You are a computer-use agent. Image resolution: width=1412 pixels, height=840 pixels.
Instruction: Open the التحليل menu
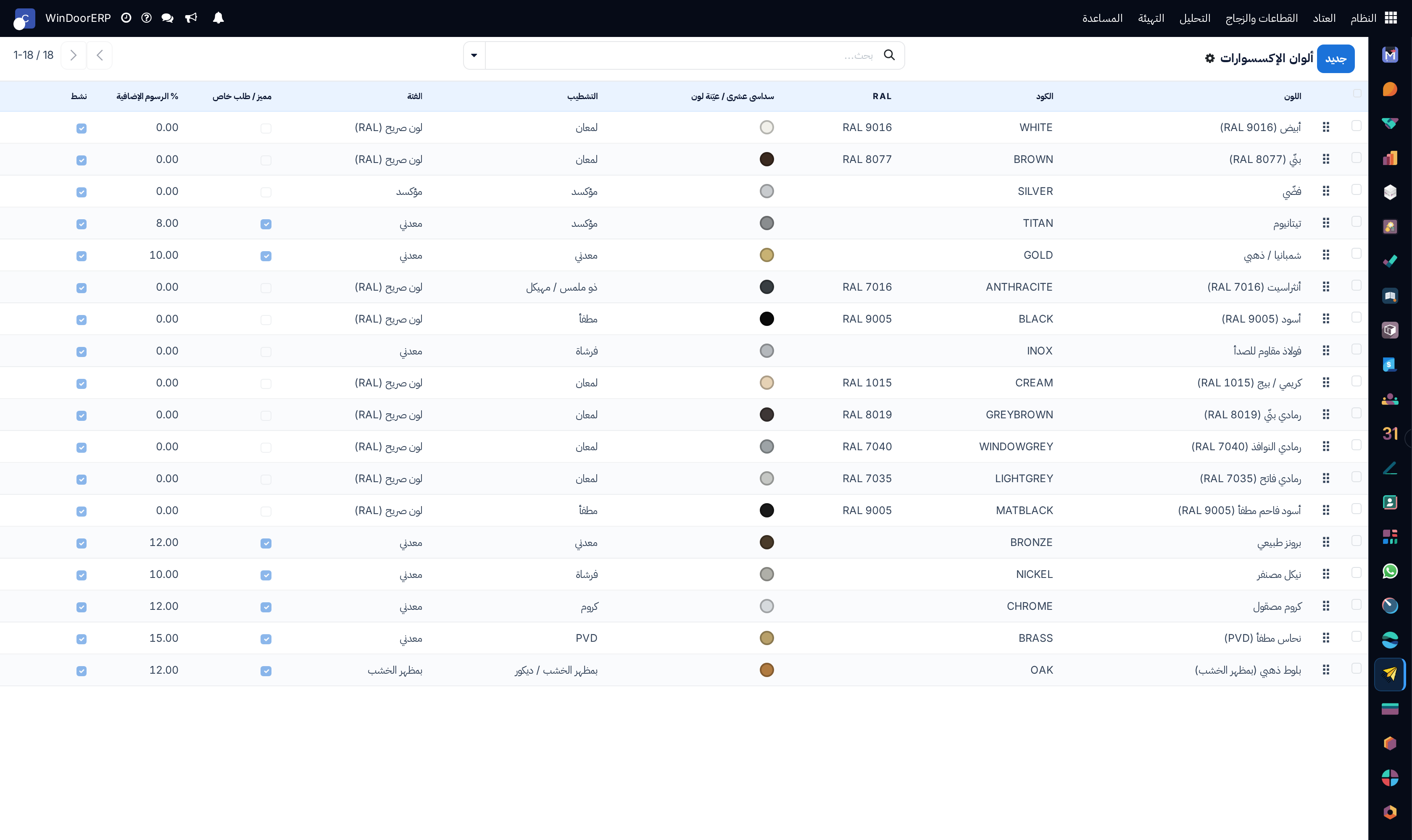click(1194, 18)
